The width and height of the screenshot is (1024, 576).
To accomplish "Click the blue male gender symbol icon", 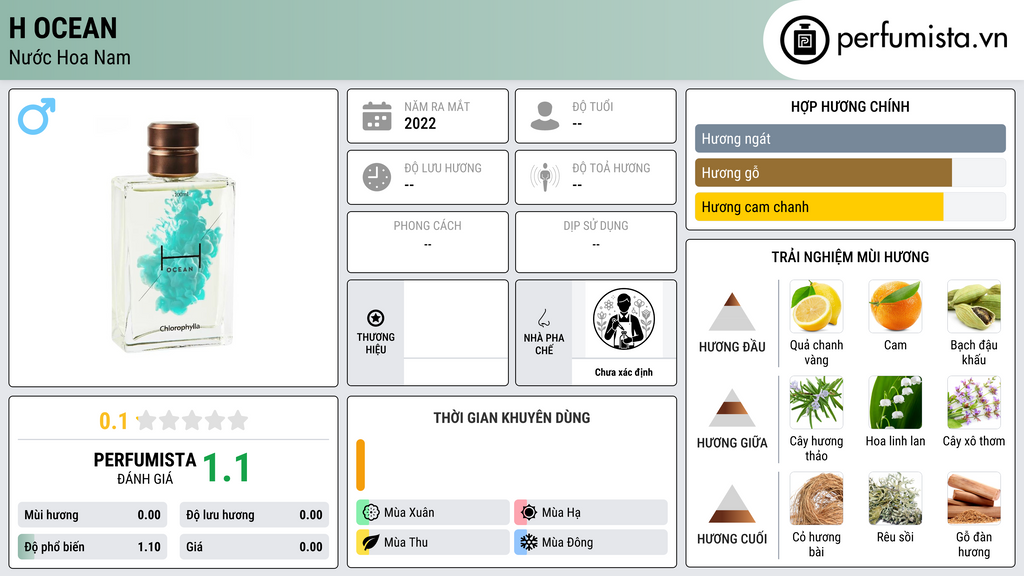I will (x=37, y=116).
